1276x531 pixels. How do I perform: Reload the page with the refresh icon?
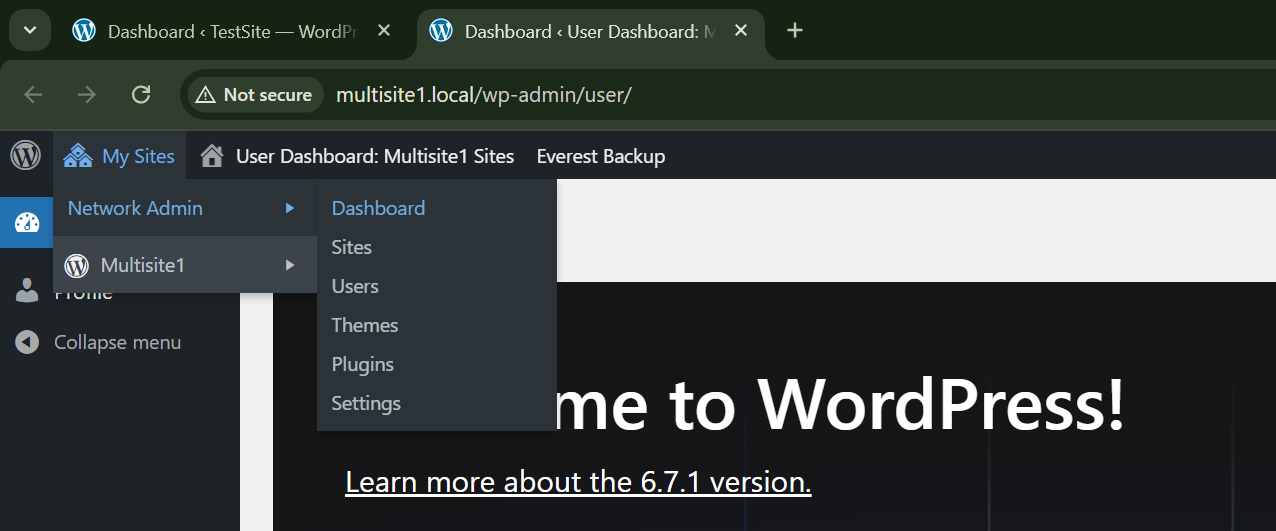click(x=141, y=95)
